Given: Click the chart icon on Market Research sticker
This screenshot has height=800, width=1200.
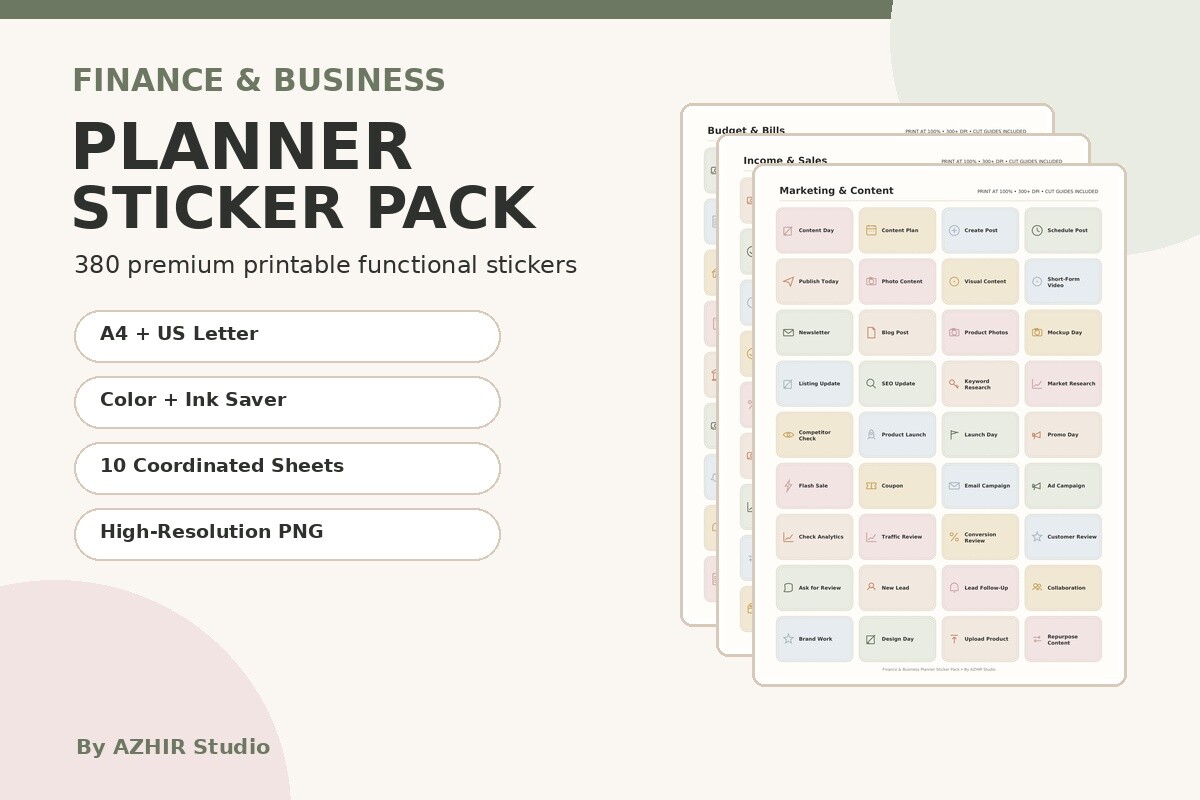Looking at the screenshot, I should click(1037, 384).
